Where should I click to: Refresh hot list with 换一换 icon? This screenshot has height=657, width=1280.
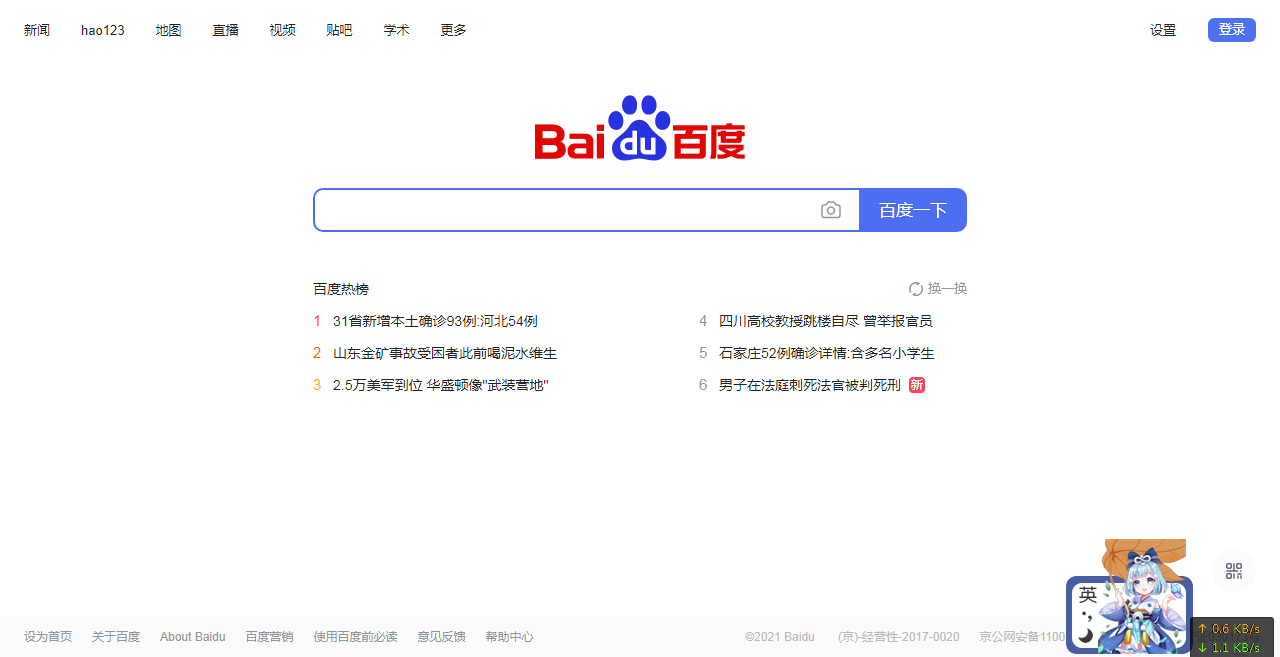[916, 289]
